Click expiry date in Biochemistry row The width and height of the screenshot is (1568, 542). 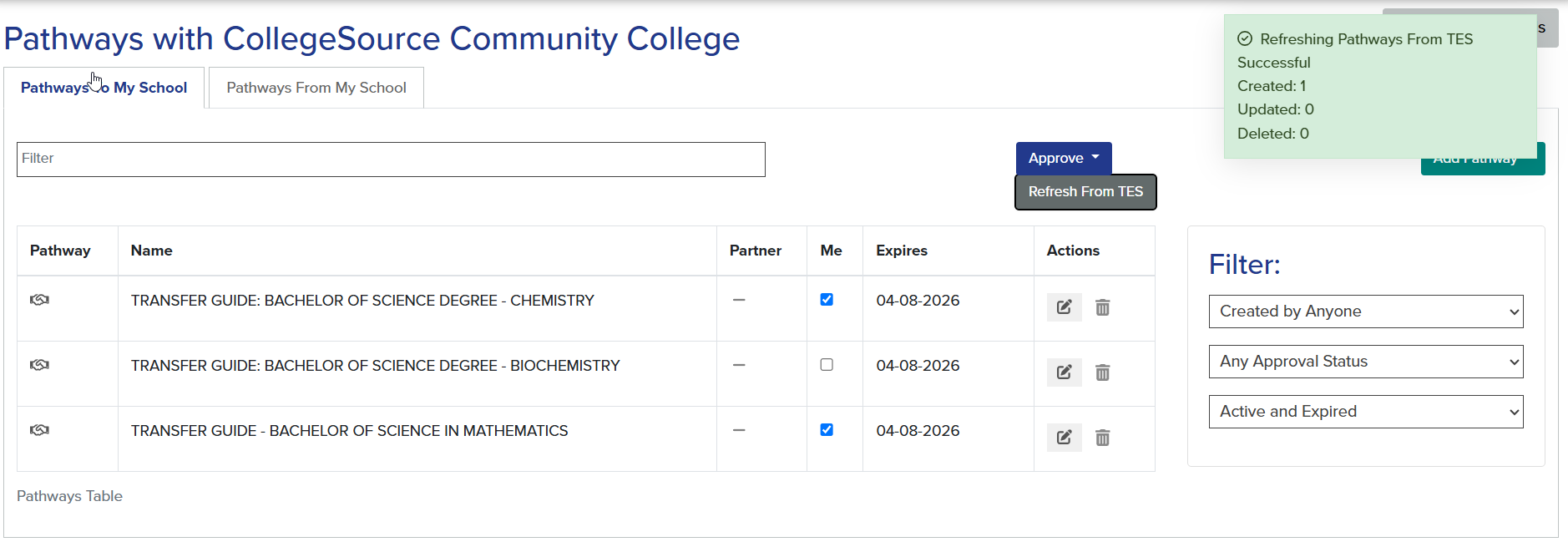918,366
